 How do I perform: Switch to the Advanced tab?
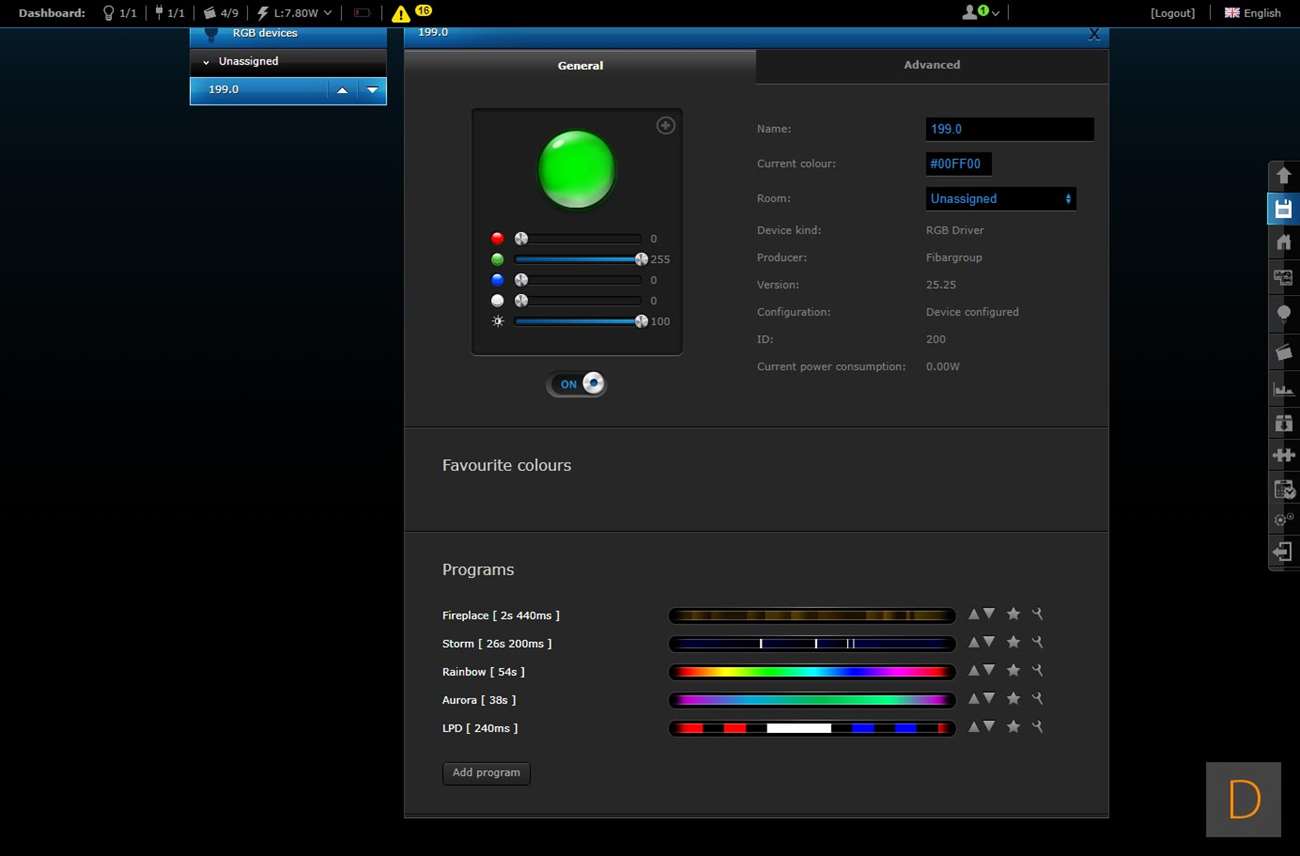tap(931, 65)
